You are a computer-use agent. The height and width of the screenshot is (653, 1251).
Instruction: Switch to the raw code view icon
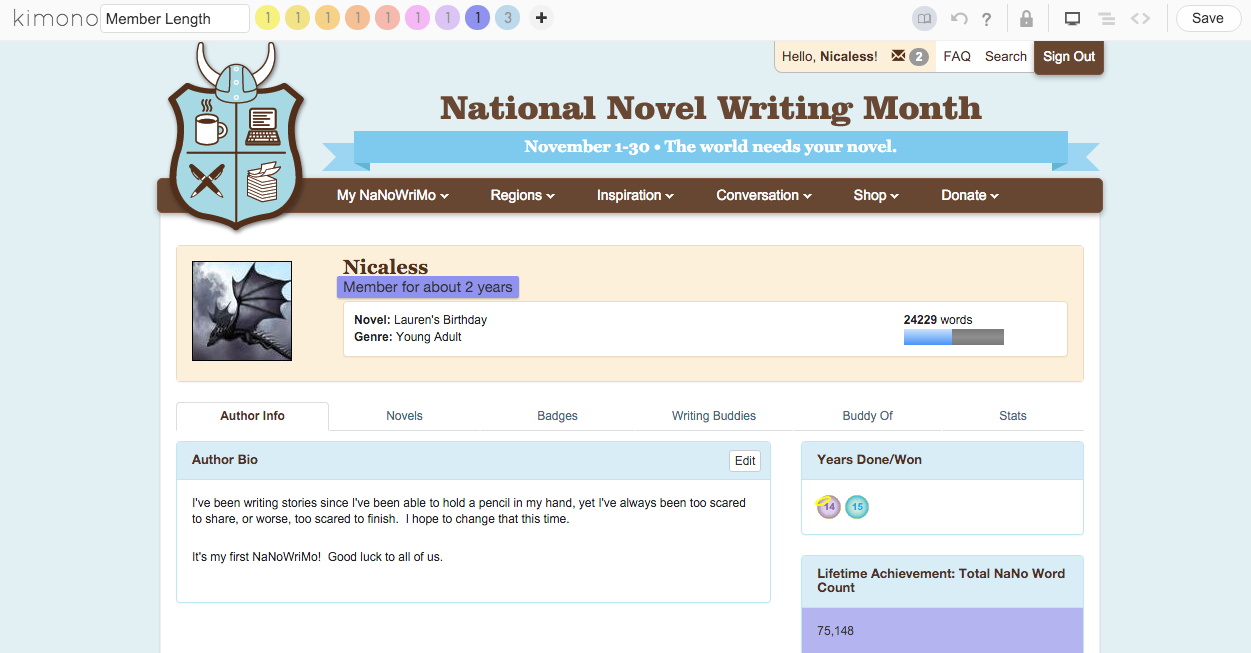click(1140, 18)
